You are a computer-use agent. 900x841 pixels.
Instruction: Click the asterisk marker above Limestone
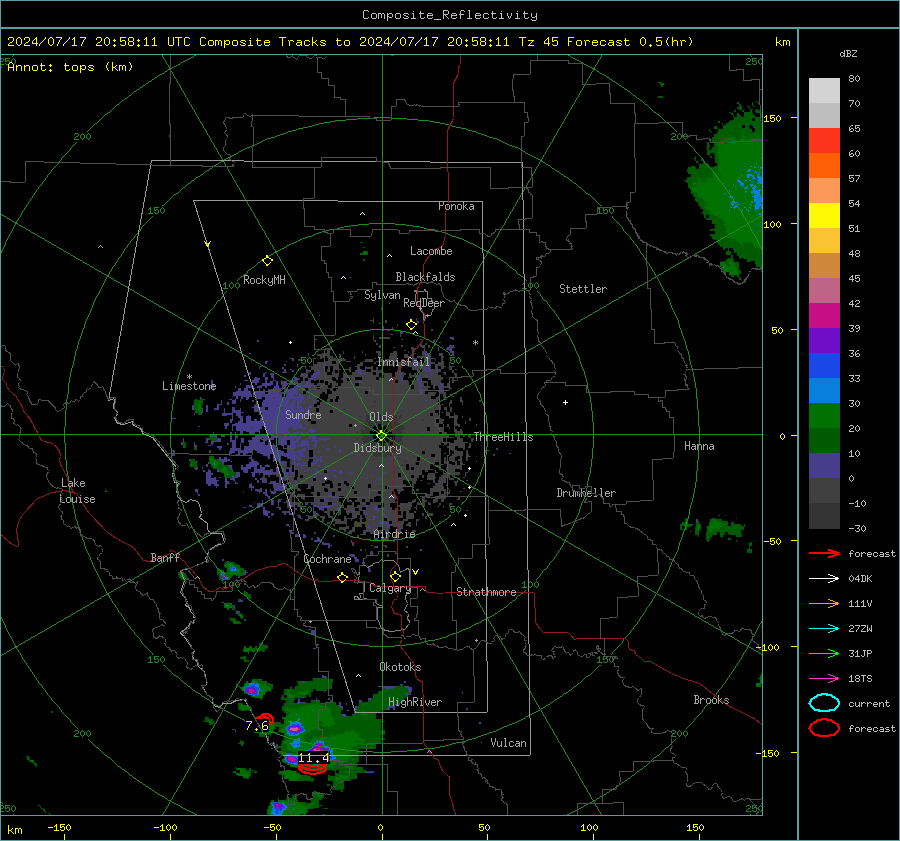click(189, 377)
